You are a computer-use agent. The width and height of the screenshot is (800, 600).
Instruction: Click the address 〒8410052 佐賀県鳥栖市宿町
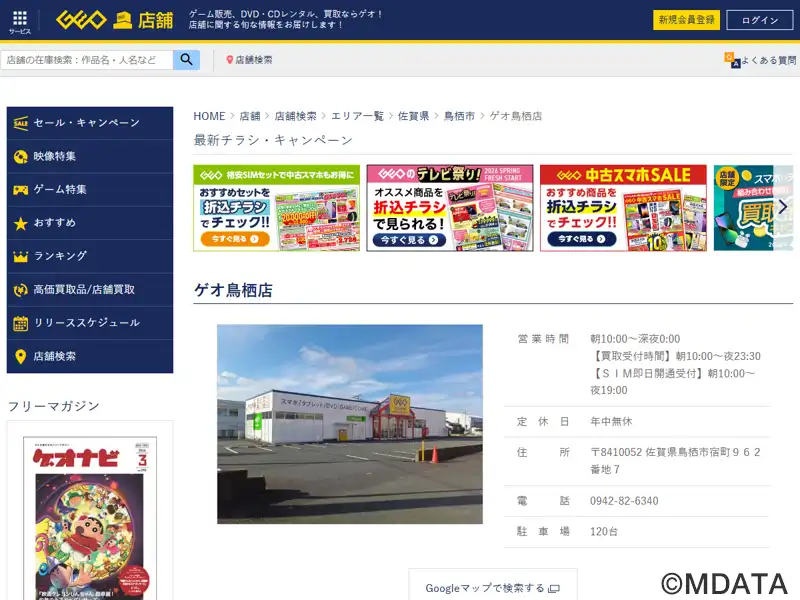click(x=676, y=461)
